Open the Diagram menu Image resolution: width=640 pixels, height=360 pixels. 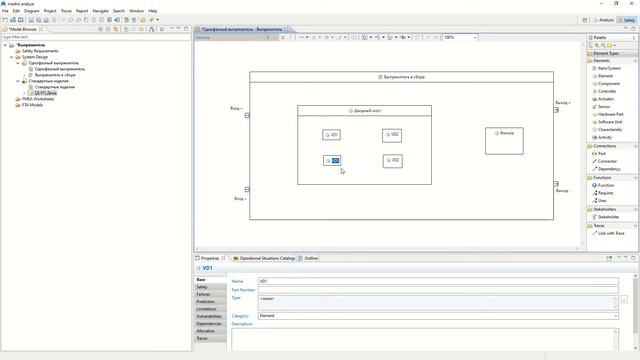pos(31,11)
